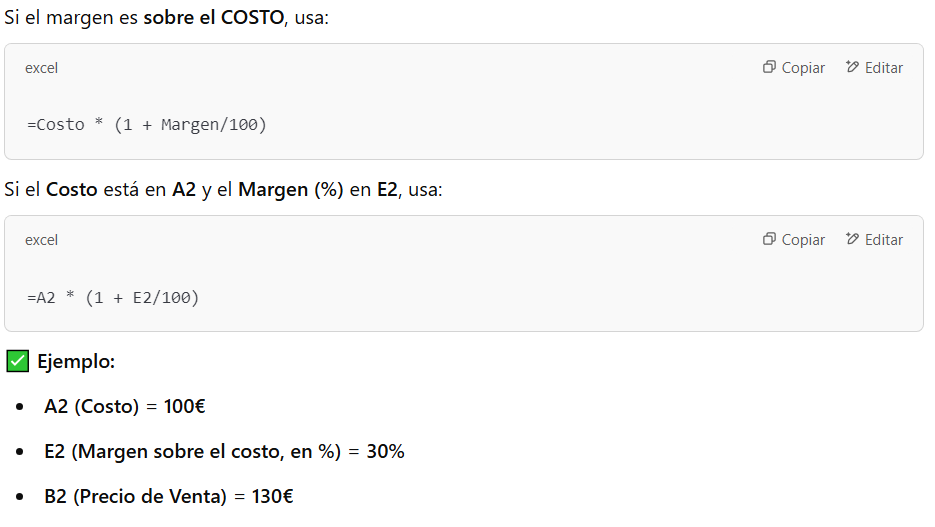Click the bullet 'E2 (Margen sobre el costo, en %)'
The image size is (935, 527).
(224, 452)
